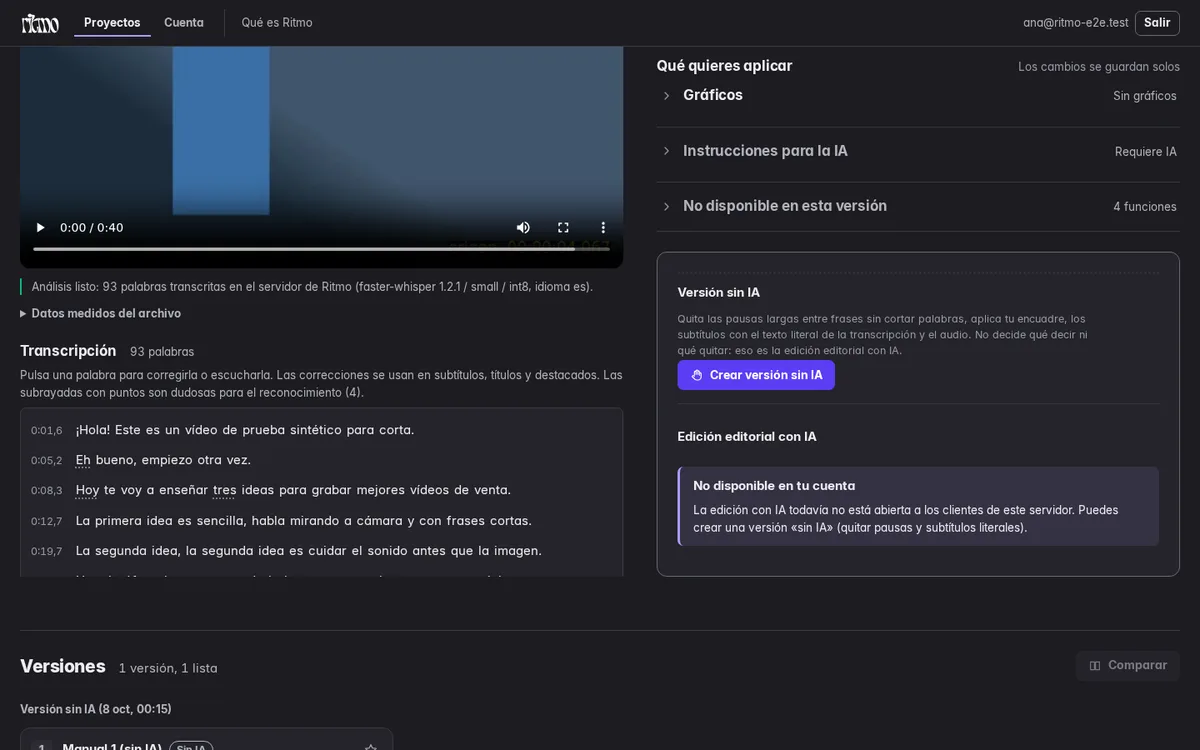Click the word 'sencilla,' in transcript
1200x750 pixels.
pos(221,521)
